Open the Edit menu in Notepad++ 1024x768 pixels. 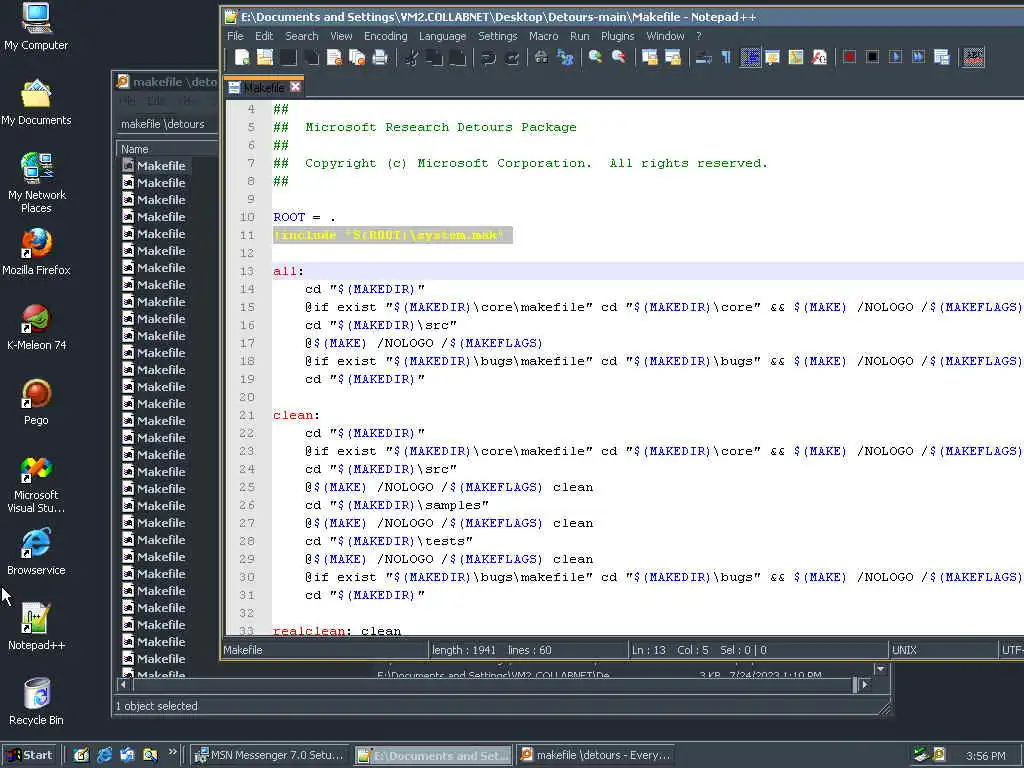pos(264,36)
